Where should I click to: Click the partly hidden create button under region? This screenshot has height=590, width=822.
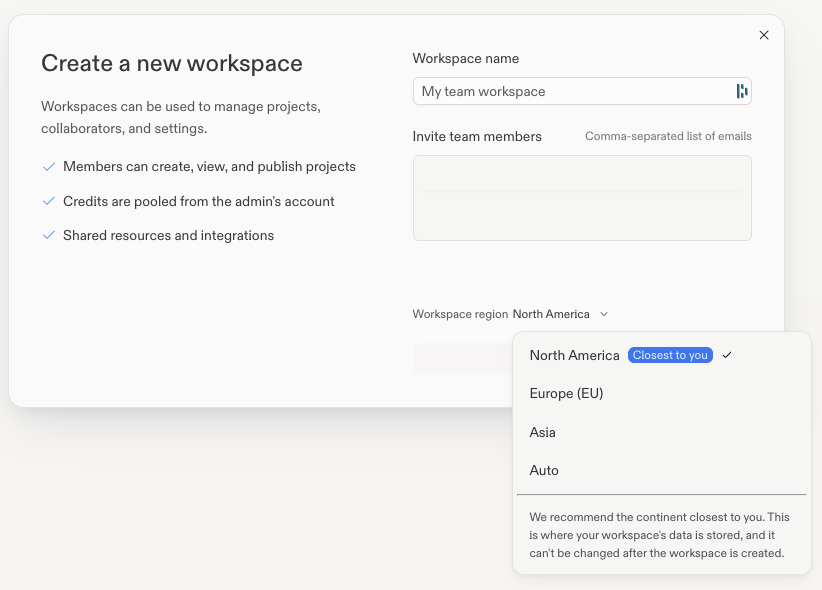(462, 359)
